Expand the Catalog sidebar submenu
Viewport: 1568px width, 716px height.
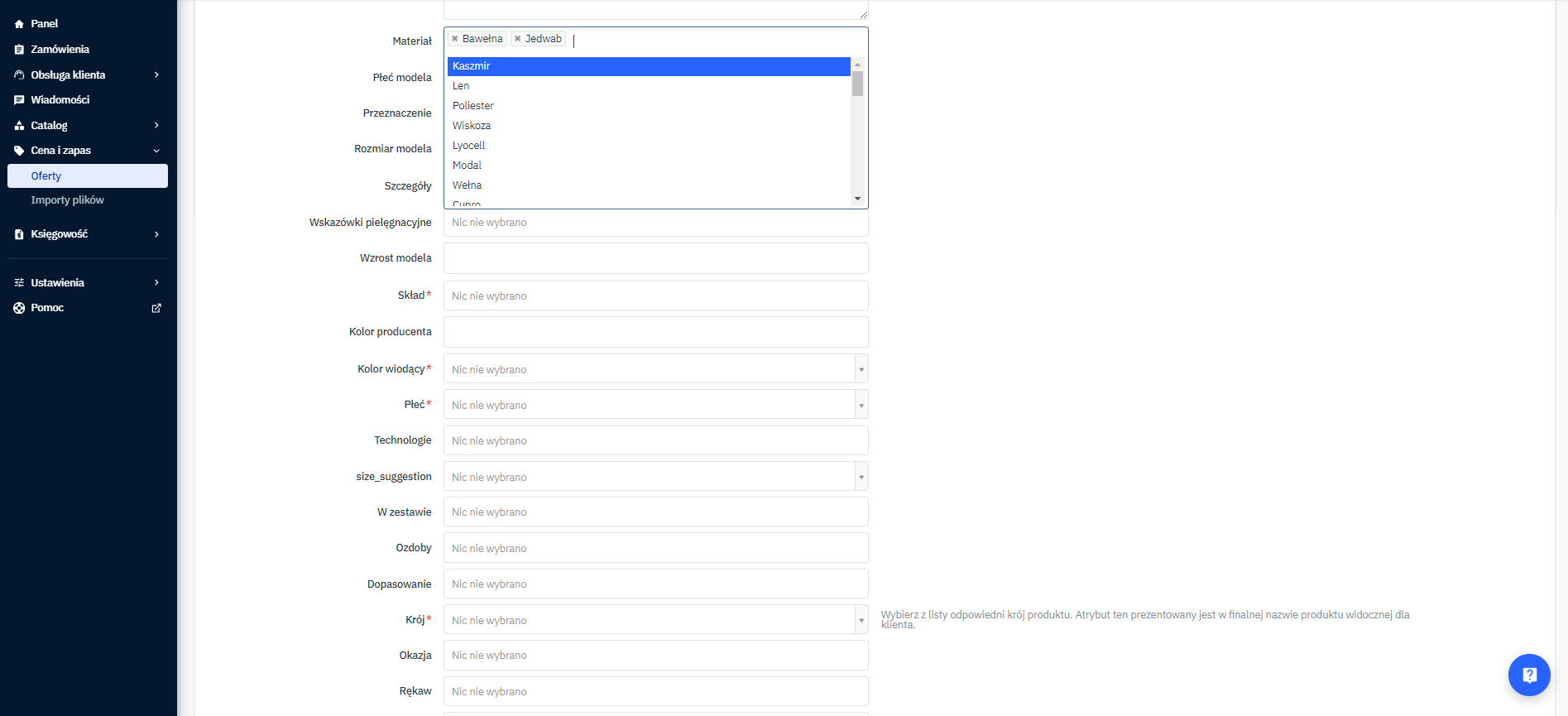[x=156, y=126]
